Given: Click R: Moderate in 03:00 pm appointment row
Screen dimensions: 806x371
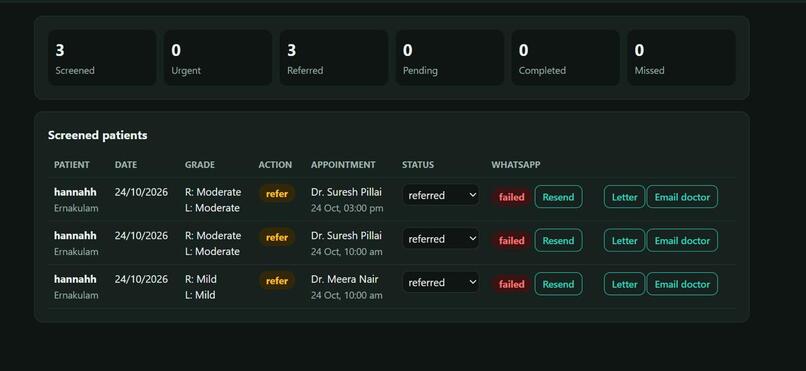Looking at the screenshot, I should click(213, 192).
